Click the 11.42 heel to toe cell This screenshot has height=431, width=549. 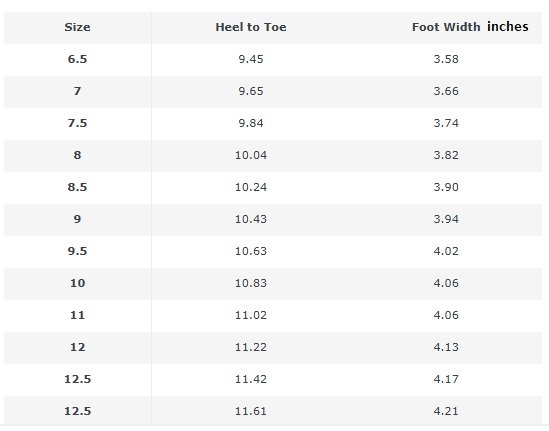pos(251,379)
